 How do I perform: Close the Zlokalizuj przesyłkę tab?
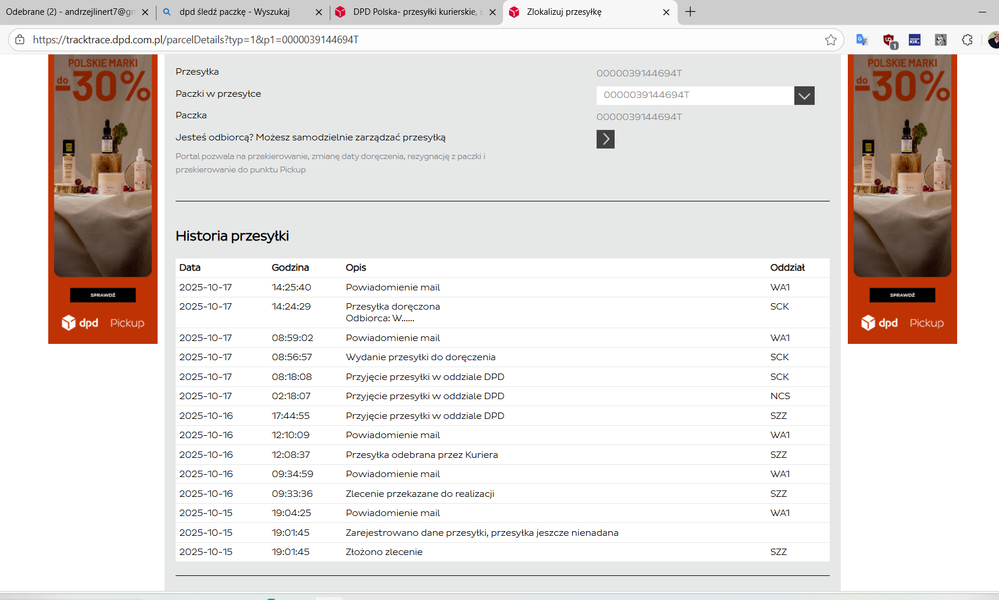point(667,12)
